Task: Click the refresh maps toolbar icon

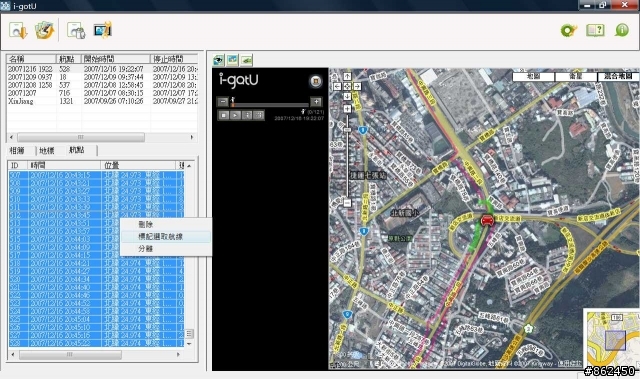Action: click(x=44, y=31)
